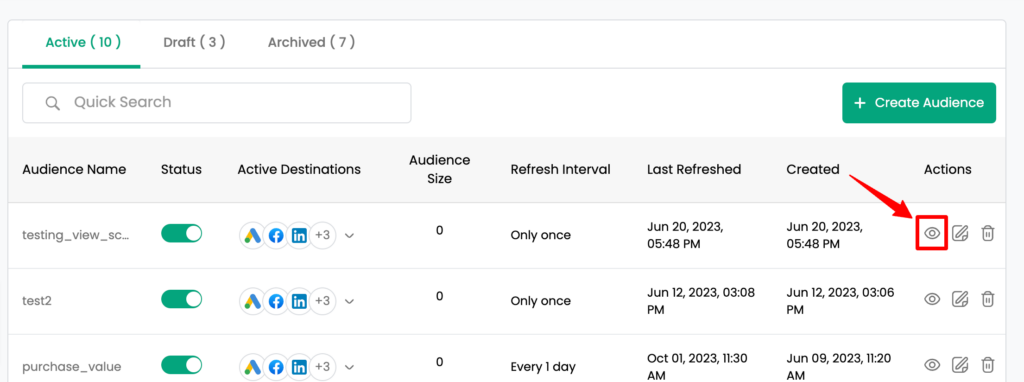The image size is (1024, 382).
Task: Click the testing_view_sc... audience name
Action: coord(76,235)
